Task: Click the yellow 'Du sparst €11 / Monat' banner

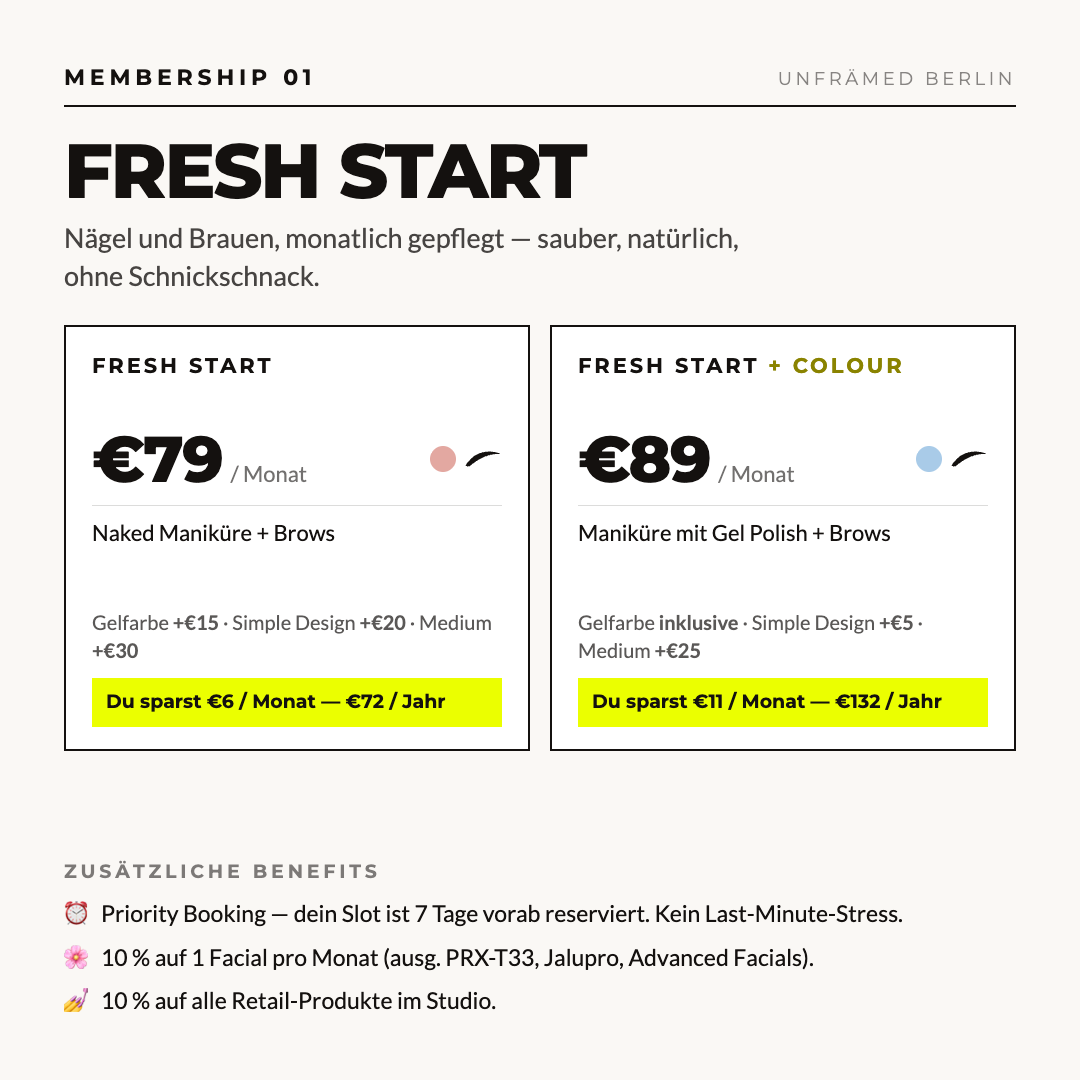Action: [782, 702]
